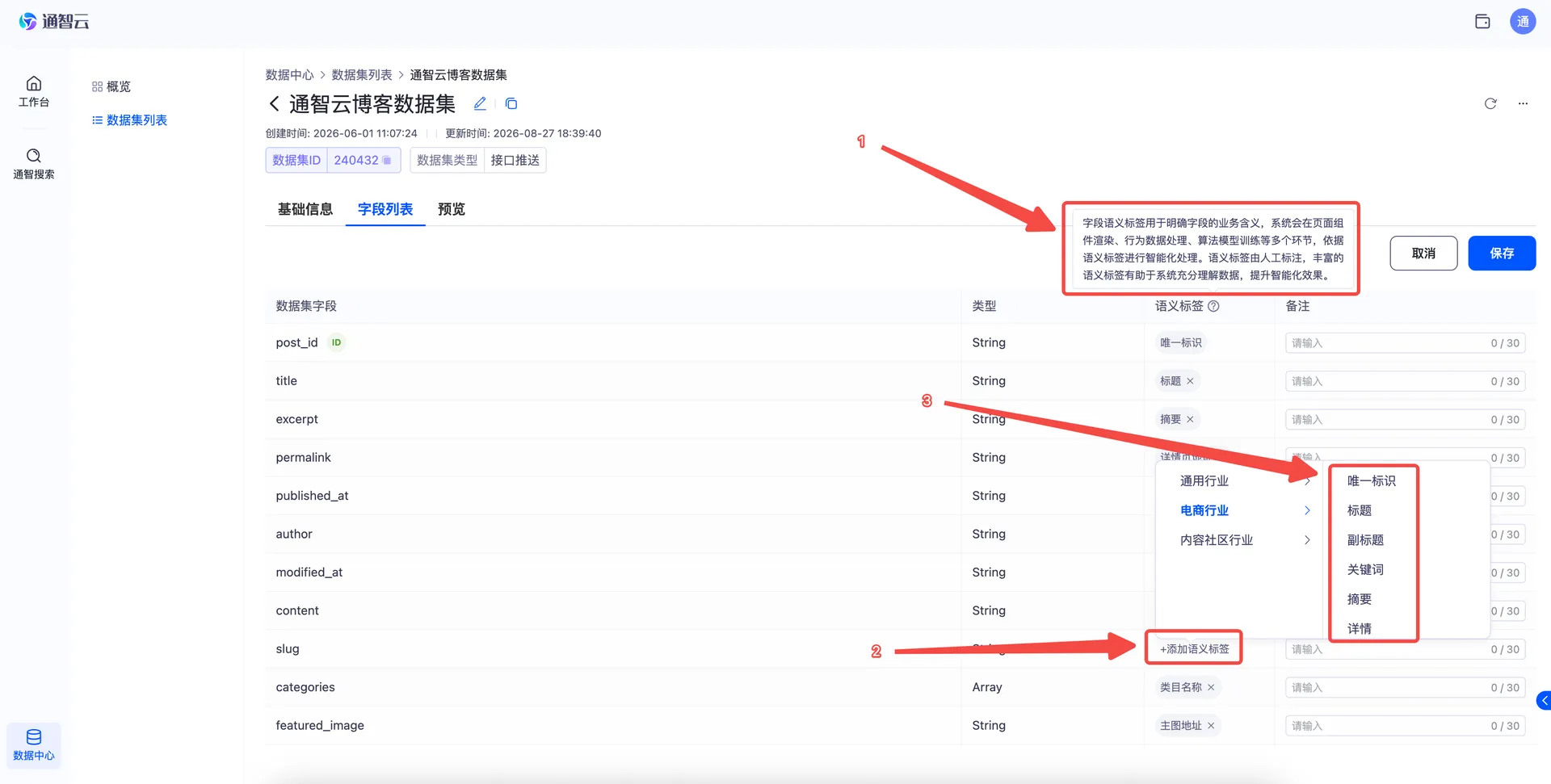
Task: Click the refresh icon near the title
Action: coord(1490,103)
